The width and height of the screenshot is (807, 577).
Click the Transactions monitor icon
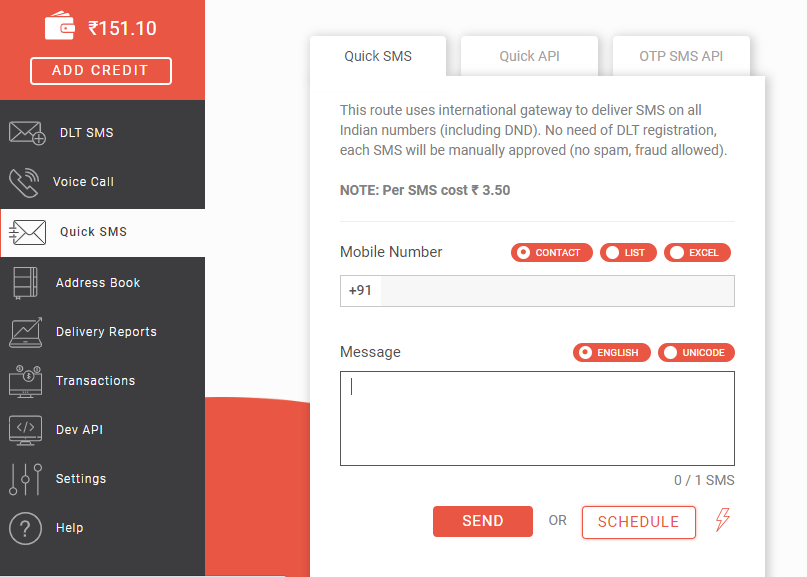click(25, 381)
